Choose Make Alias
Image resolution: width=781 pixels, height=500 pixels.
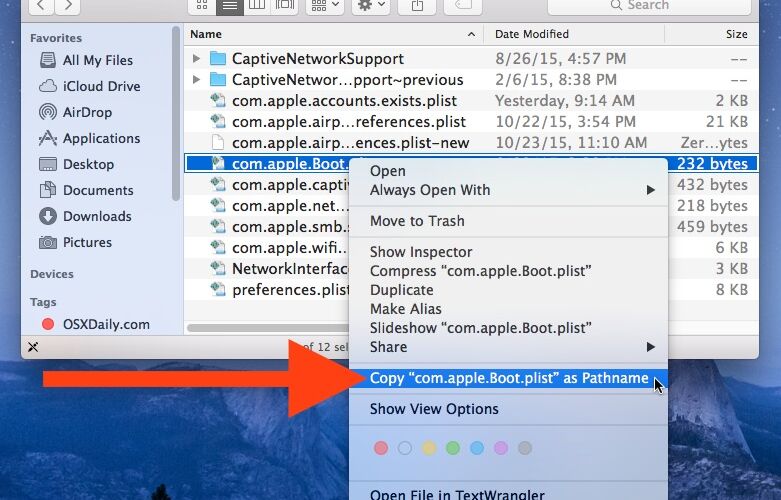pyautogui.click(x=508, y=309)
